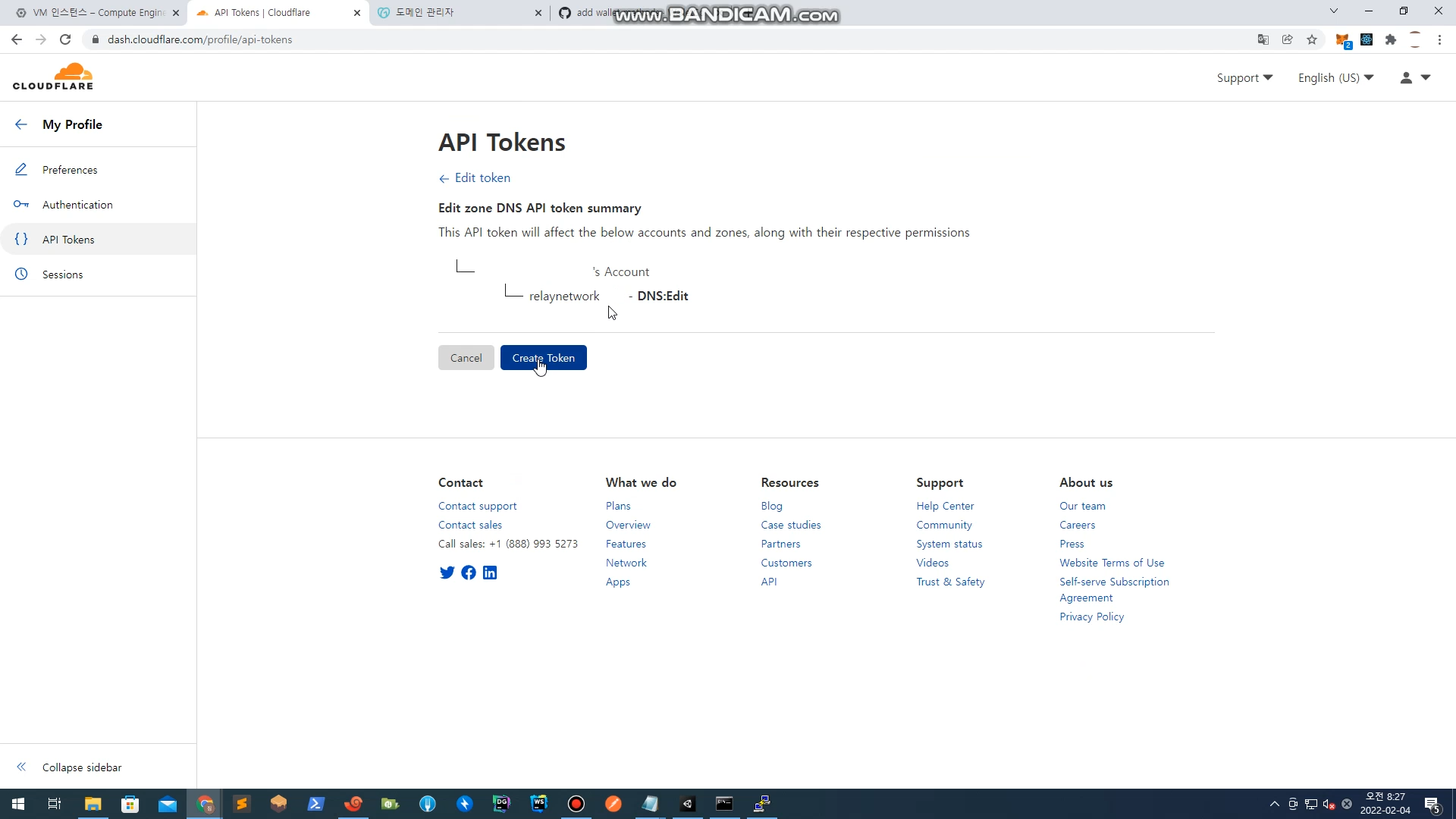Click the Cancel button
Screen dimensions: 1456x819
[x=466, y=358]
